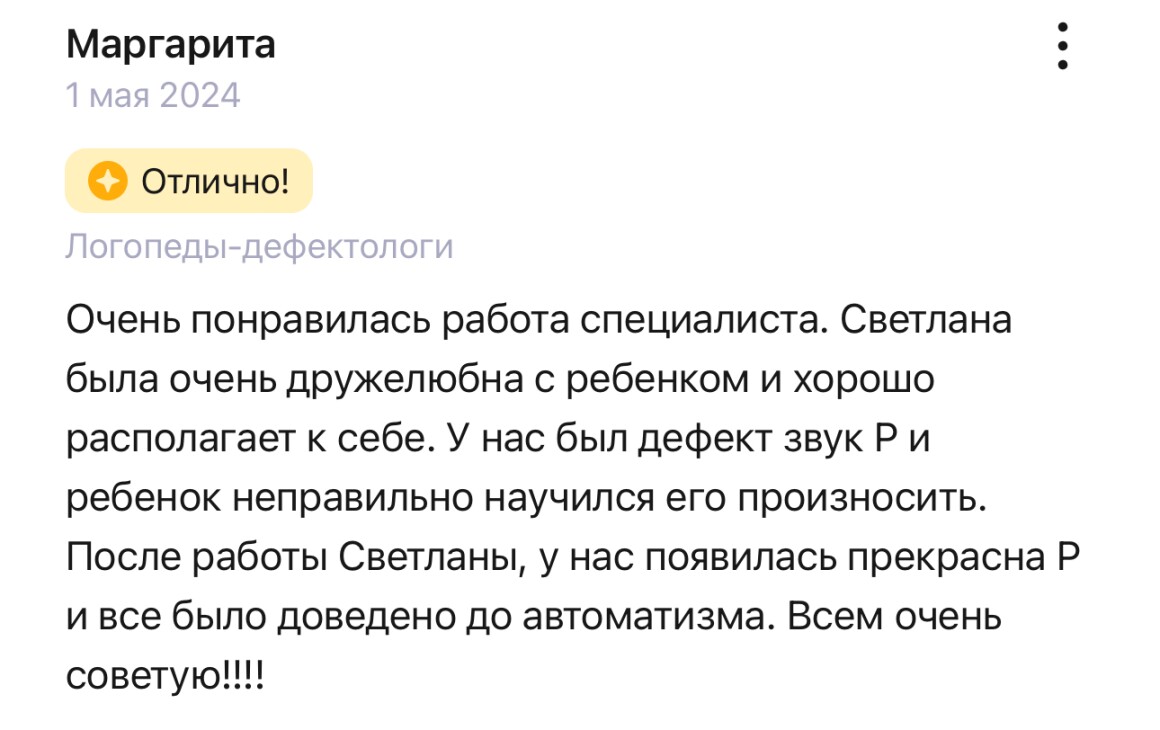Screen dimensions: 1160x730
Task: Click the reviewer name "Маргарита"
Action: 170,45
